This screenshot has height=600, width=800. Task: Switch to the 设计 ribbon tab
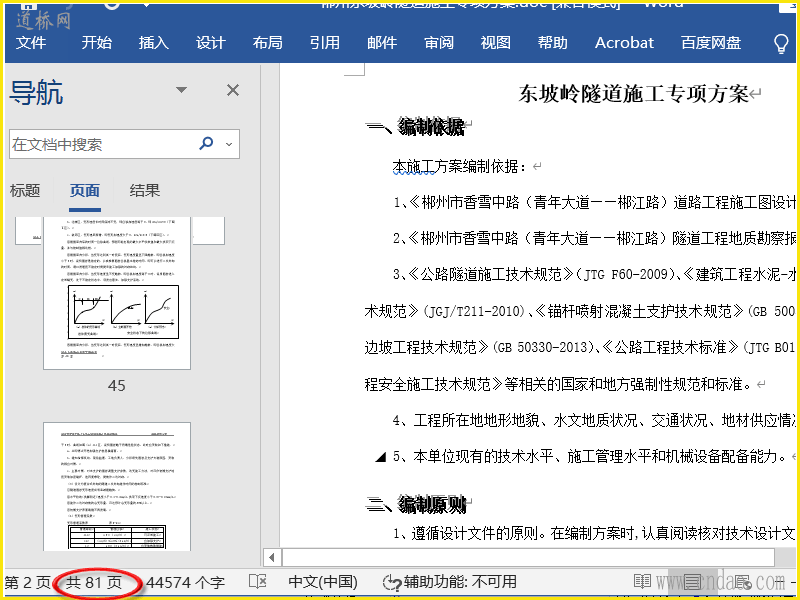211,43
